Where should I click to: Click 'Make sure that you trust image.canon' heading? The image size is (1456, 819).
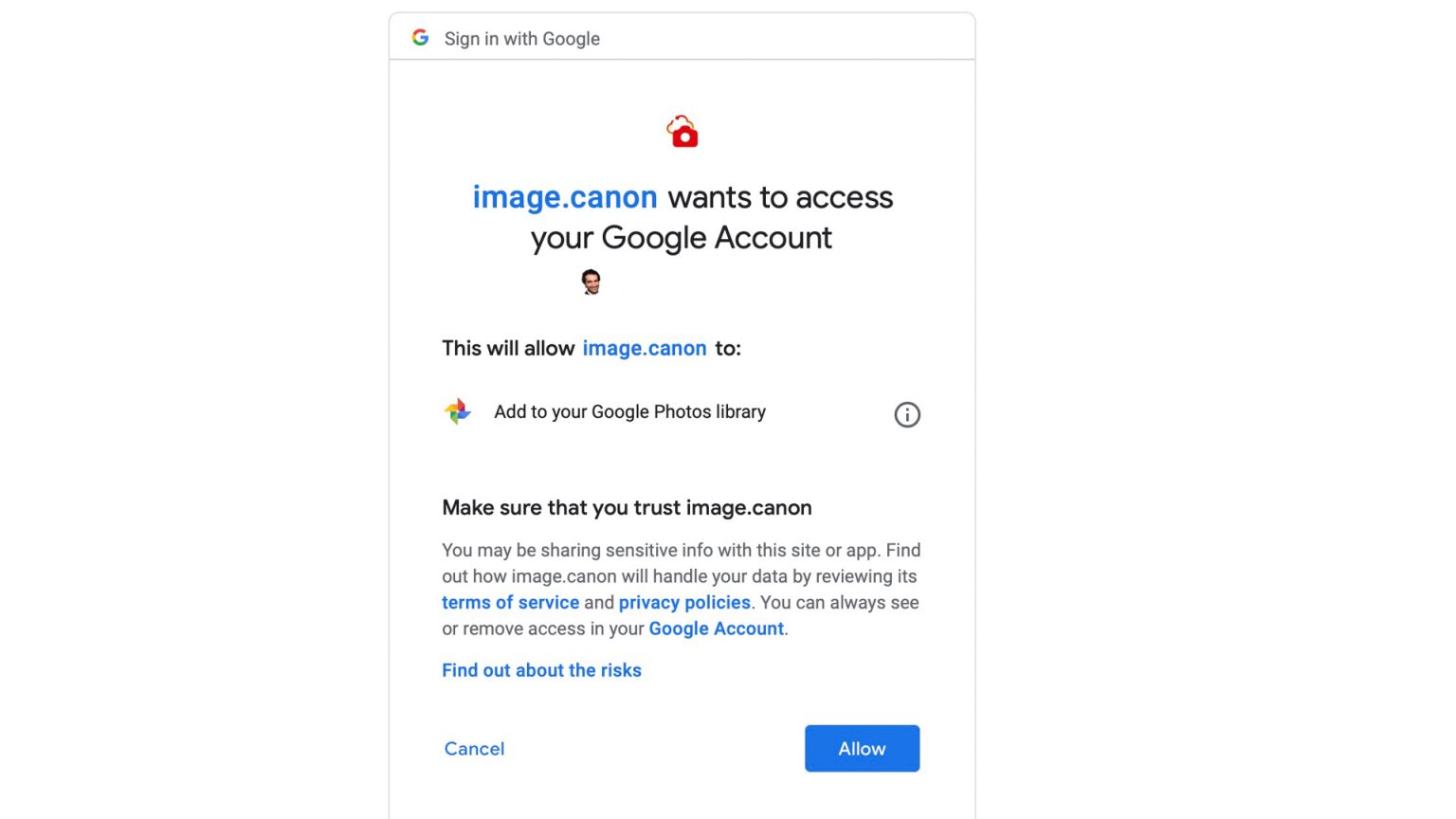pos(627,507)
